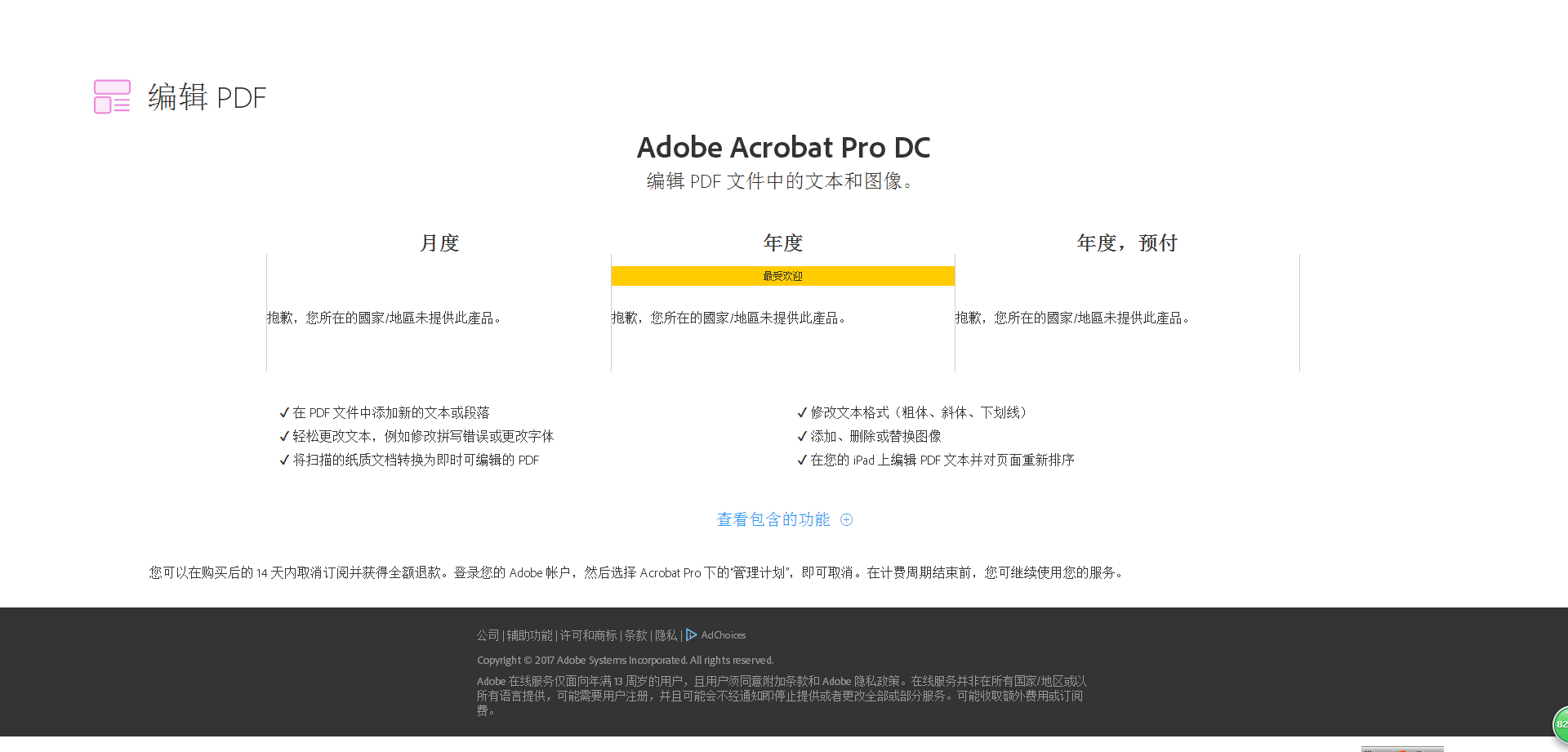Viewport: 1568px width, 752px height.
Task: Click the checkmark beside 将扫描的纸质文档转换
Action: [284, 461]
